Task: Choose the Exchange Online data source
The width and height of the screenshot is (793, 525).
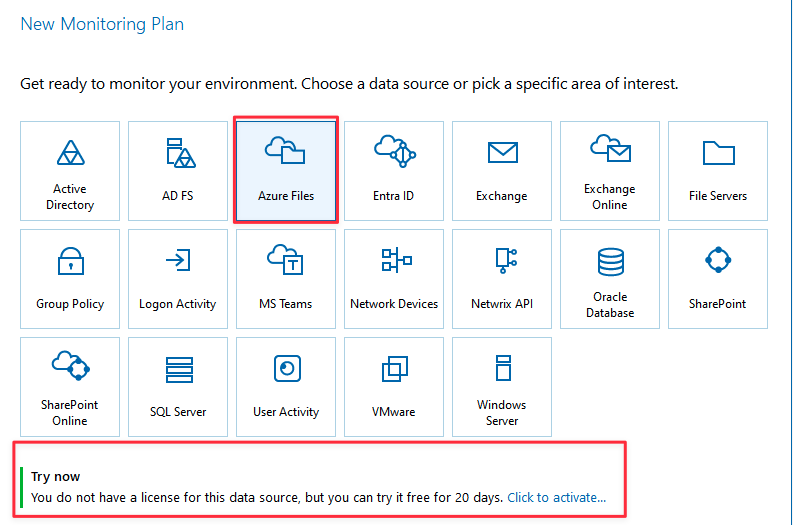Action: pyautogui.click(x=610, y=171)
